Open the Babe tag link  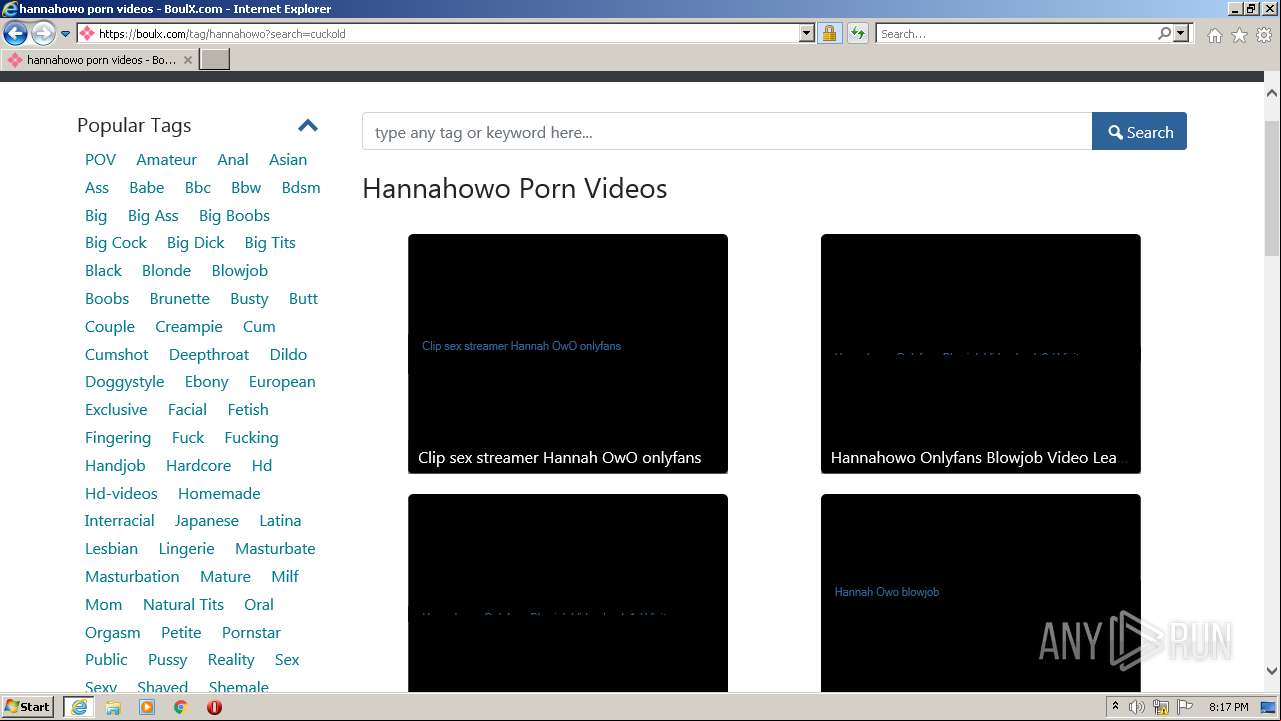[147, 188]
